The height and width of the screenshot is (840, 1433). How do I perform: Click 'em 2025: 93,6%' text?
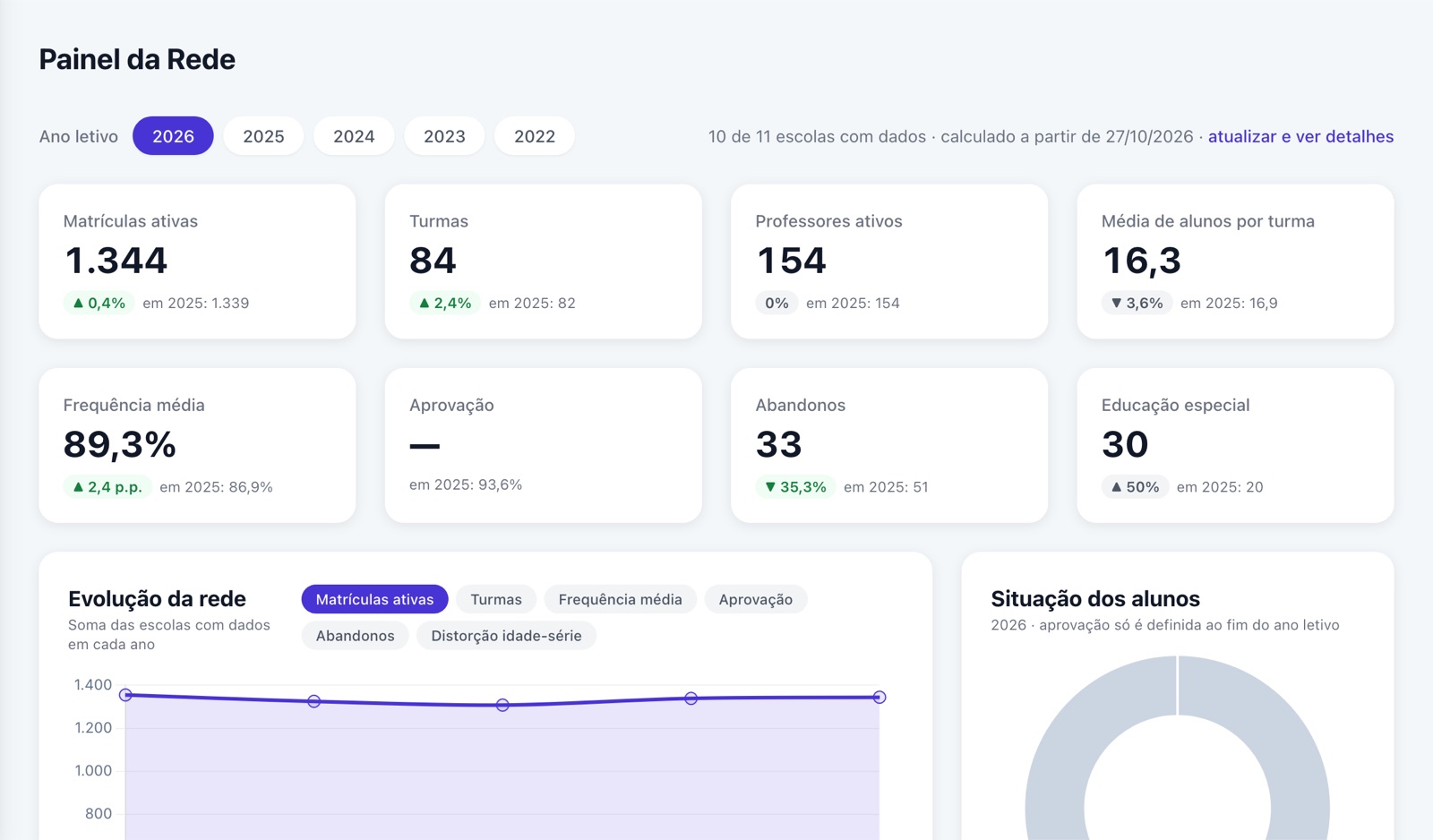click(x=466, y=484)
